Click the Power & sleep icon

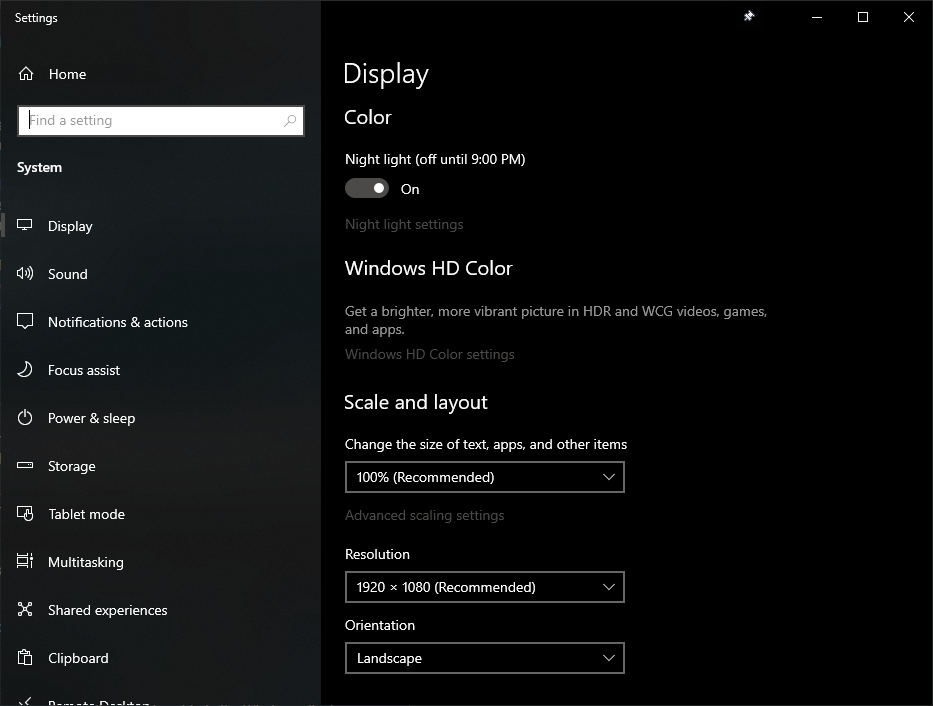[x=26, y=418]
